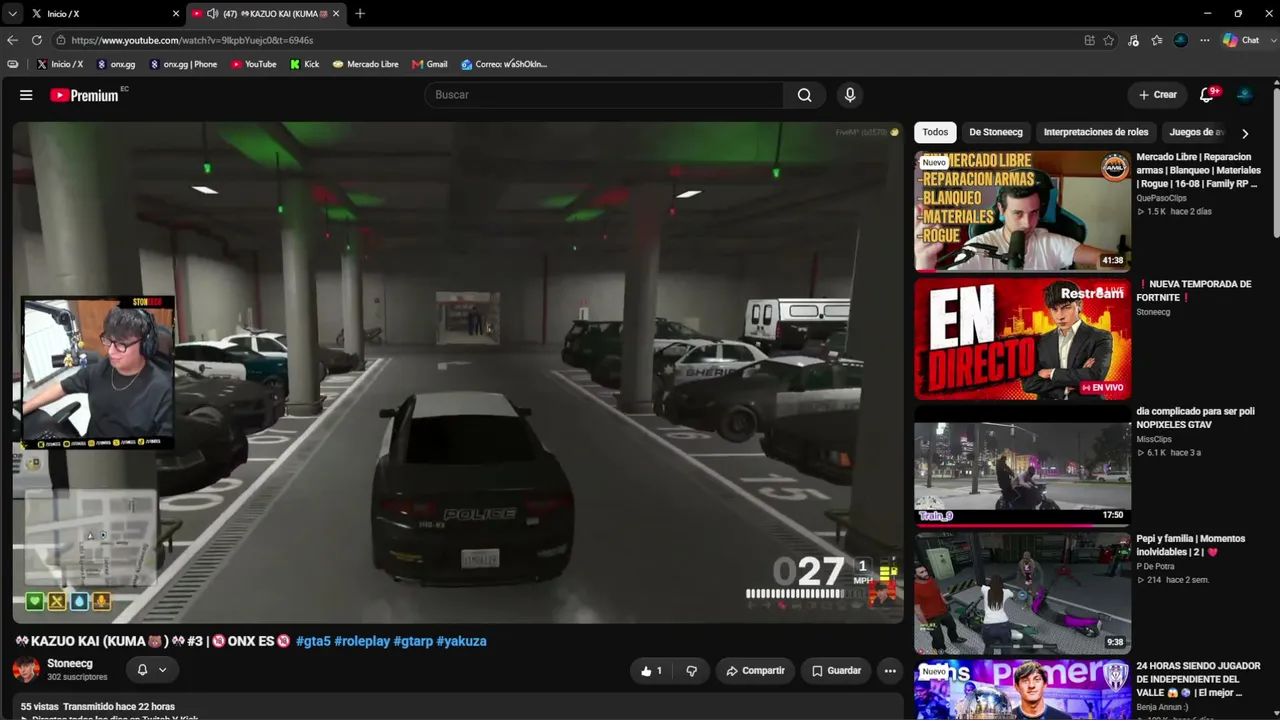Save the video with Guardar
1280x720 pixels.
pyautogui.click(x=836, y=671)
